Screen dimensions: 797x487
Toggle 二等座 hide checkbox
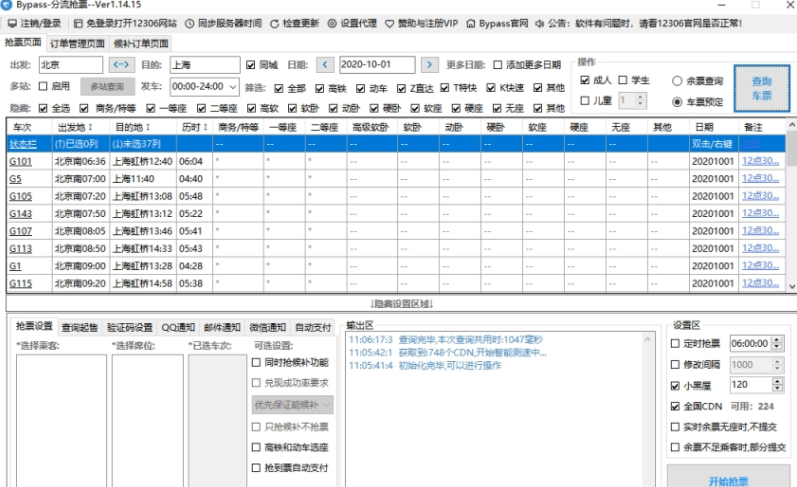(201, 108)
